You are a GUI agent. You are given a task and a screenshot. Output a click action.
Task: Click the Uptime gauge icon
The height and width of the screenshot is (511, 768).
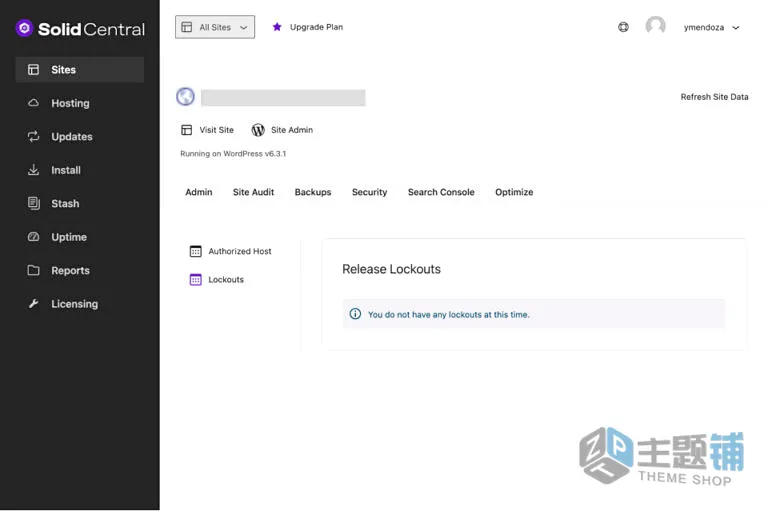(x=33, y=237)
